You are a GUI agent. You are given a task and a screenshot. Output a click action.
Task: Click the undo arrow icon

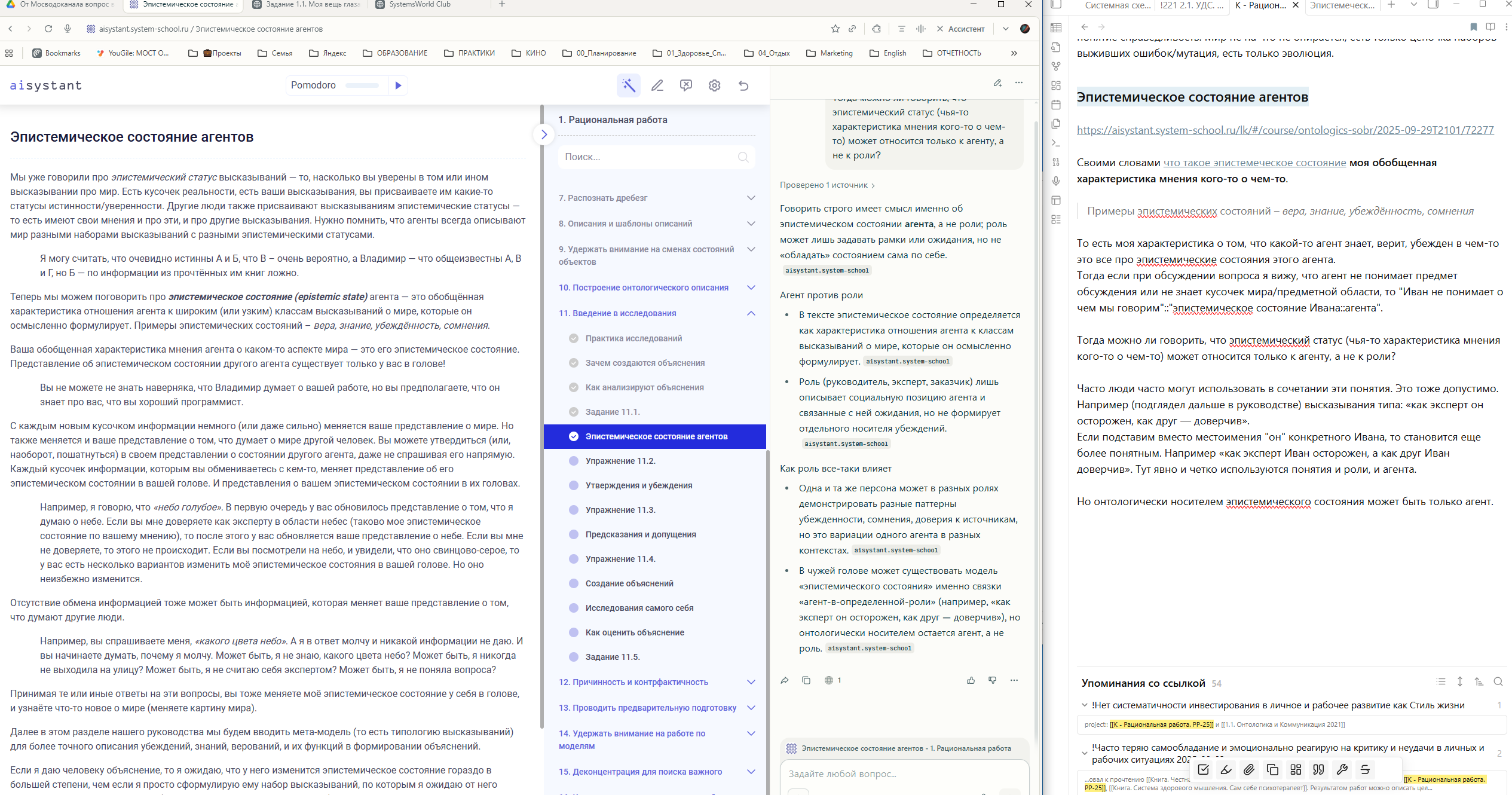pos(743,85)
